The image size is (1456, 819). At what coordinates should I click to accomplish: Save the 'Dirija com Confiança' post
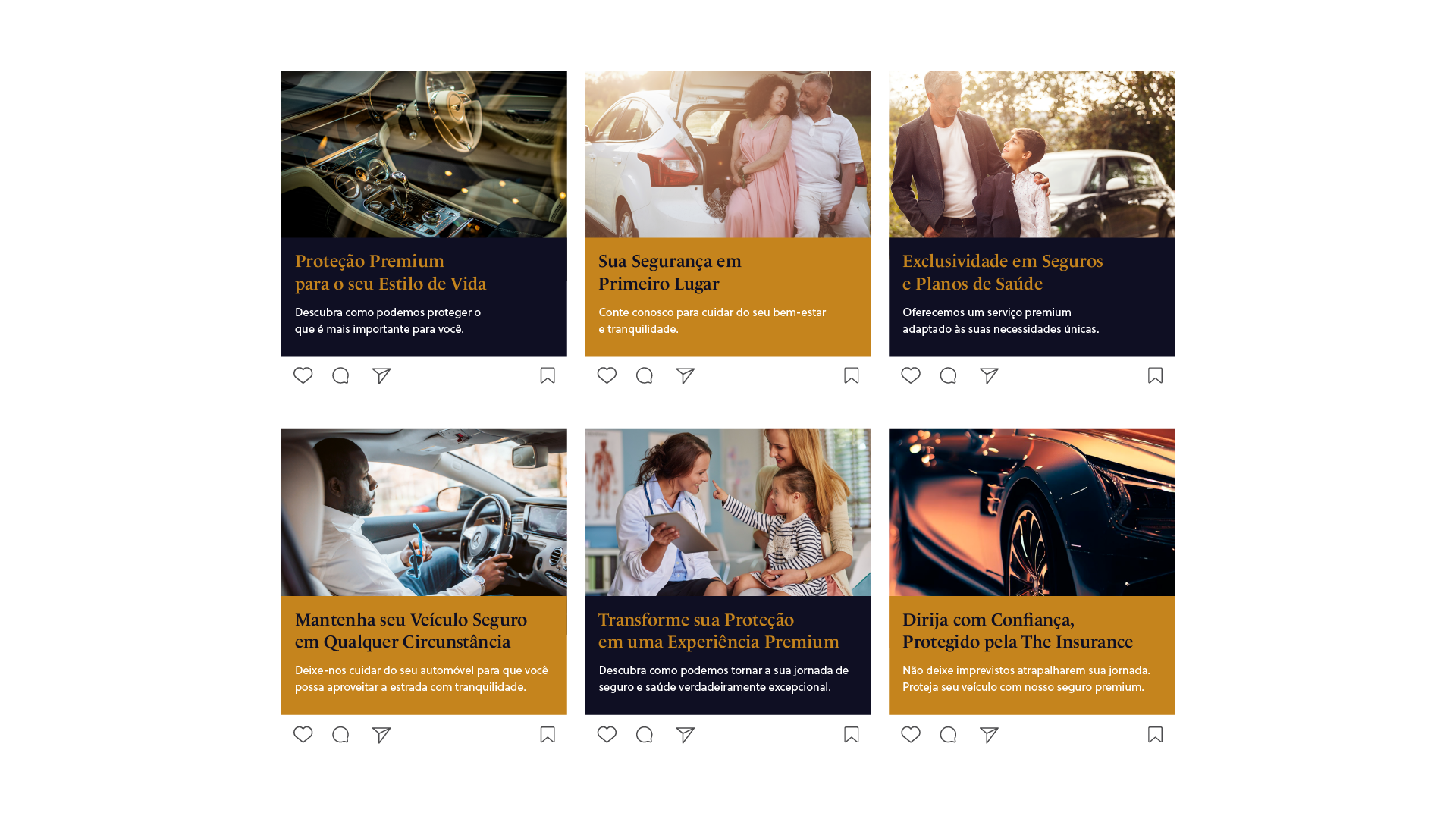(x=1155, y=734)
